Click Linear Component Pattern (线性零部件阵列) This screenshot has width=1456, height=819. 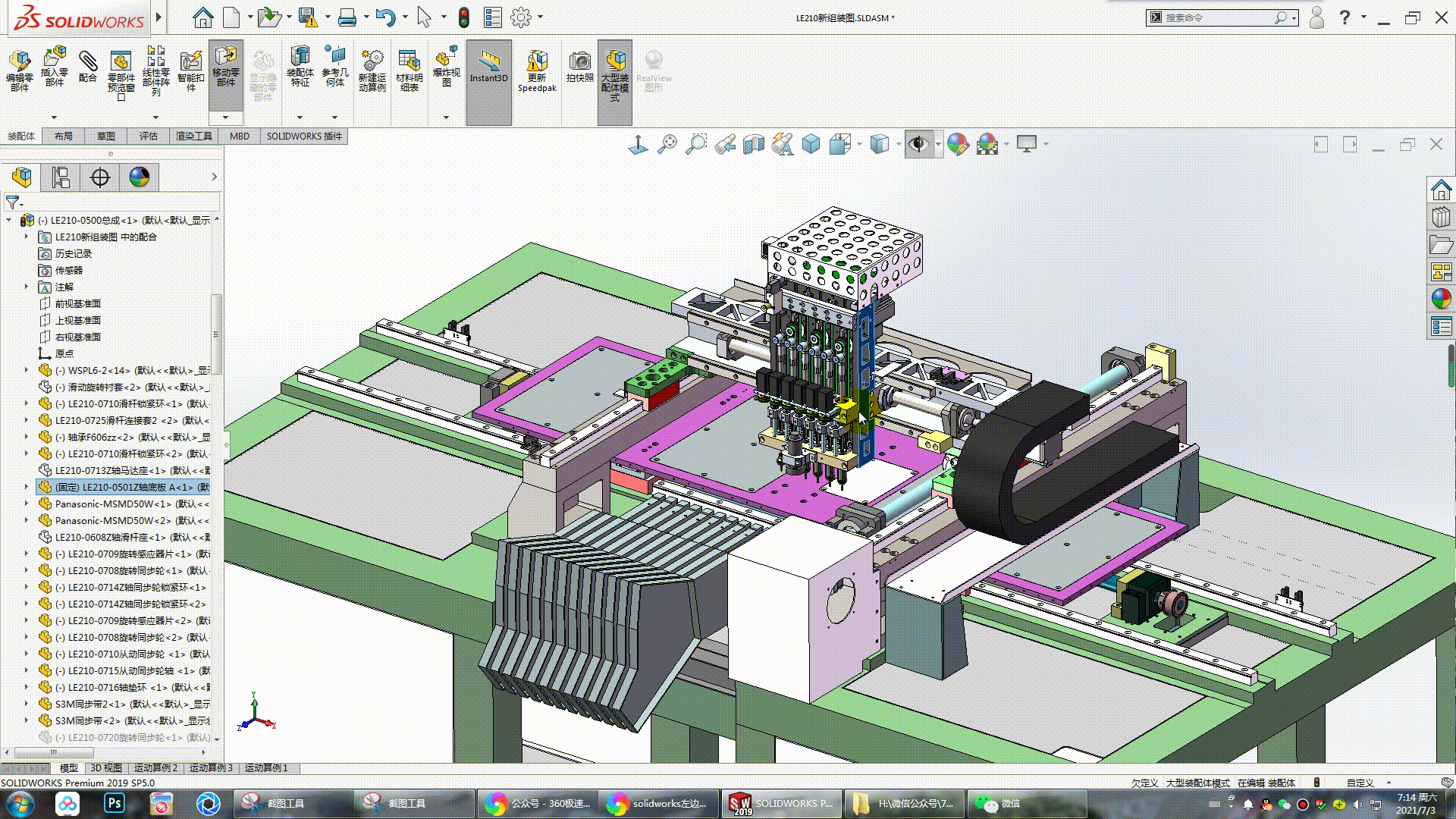point(155,71)
